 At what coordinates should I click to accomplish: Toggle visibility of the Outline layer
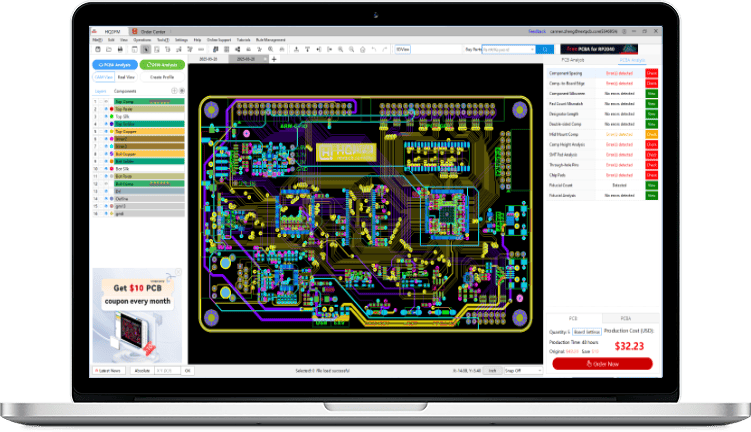(x=105, y=198)
